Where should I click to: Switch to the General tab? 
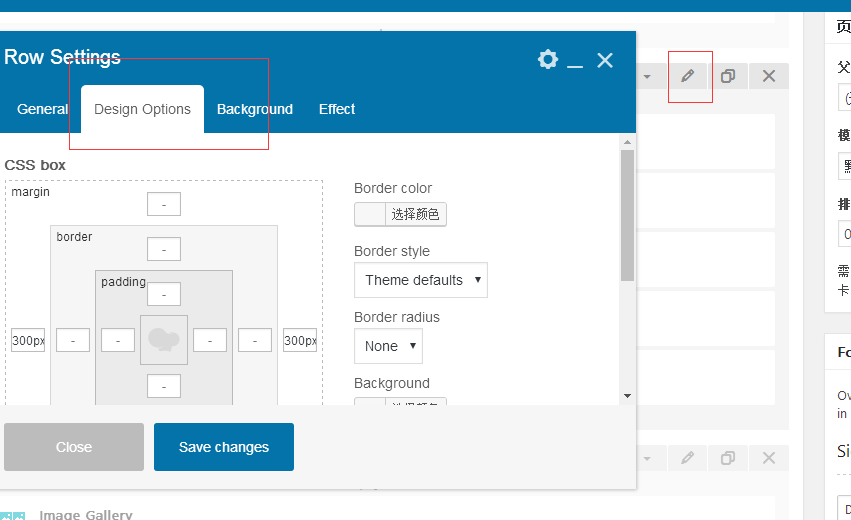tap(43, 109)
